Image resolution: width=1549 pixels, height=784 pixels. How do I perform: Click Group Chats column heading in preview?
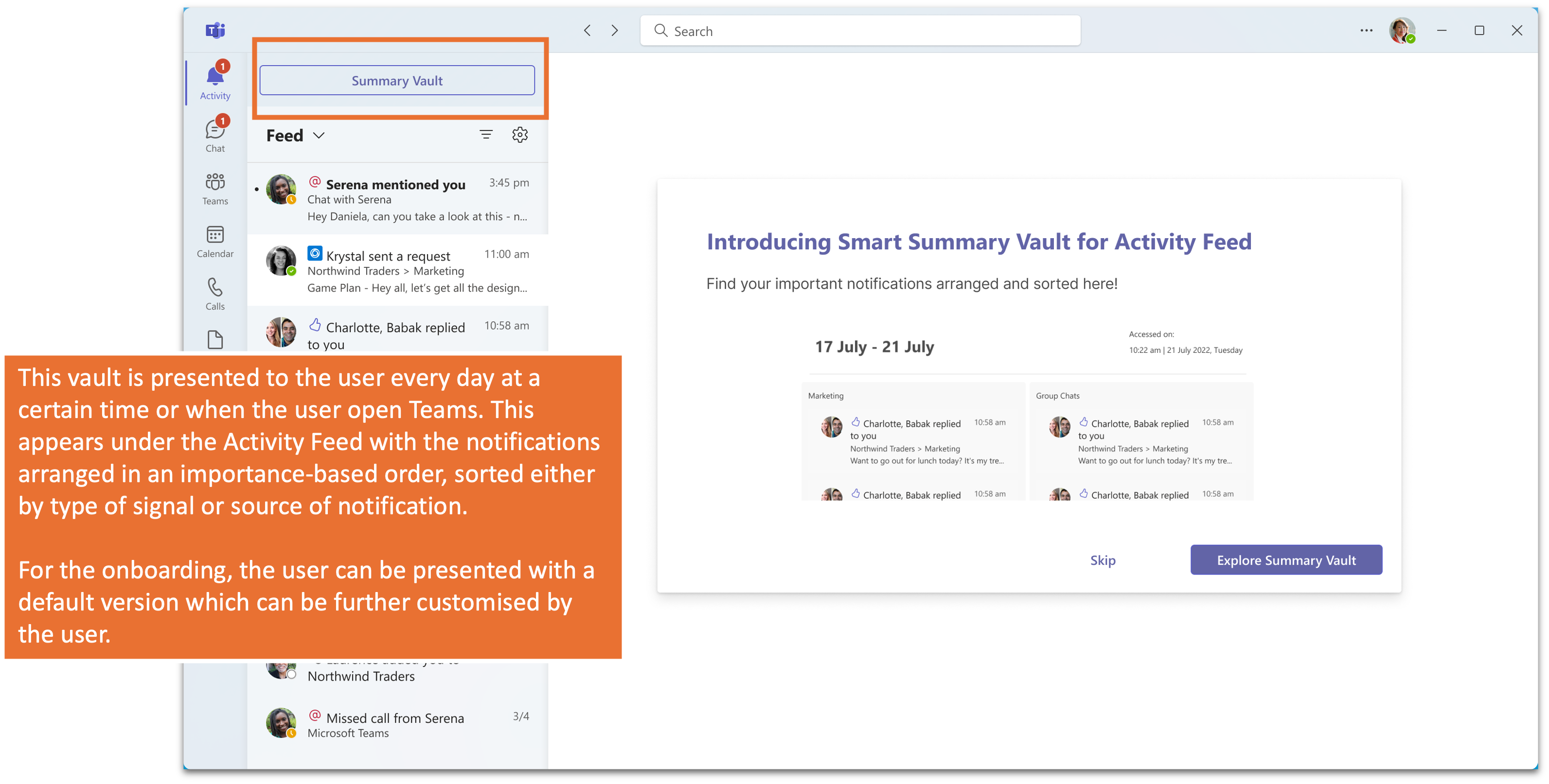pyautogui.click(x=1057, y=396)
